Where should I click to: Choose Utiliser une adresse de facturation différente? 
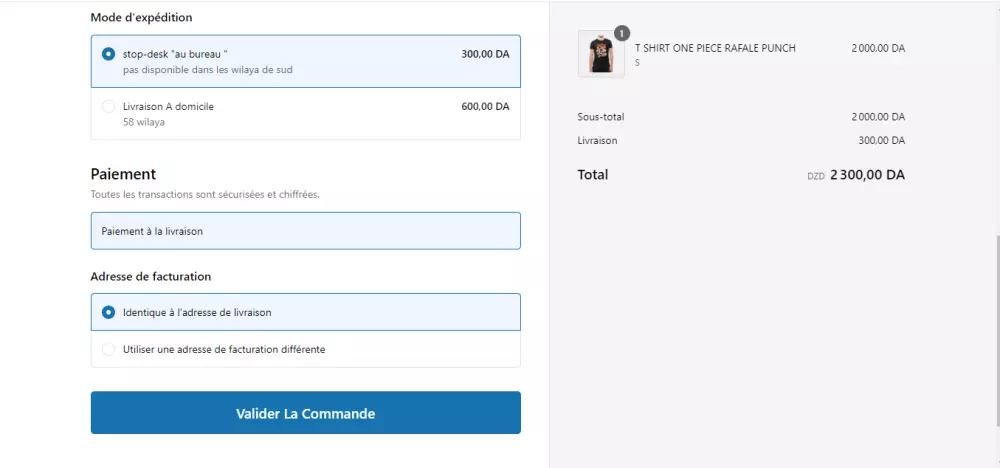pyautogui.click(x=108, y=349)
